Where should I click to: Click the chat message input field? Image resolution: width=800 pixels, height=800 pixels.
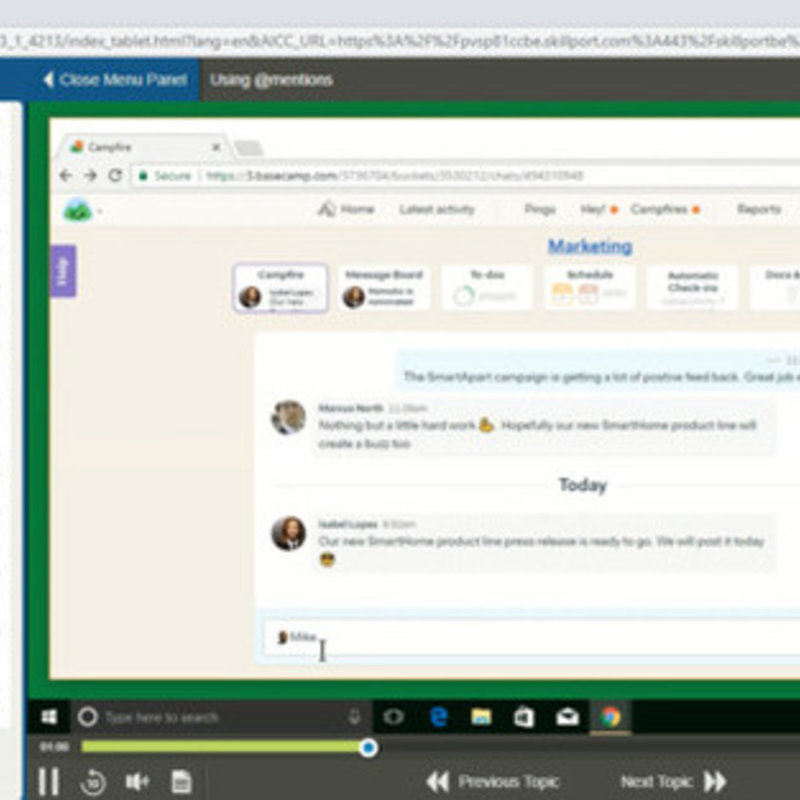[531, 637]
